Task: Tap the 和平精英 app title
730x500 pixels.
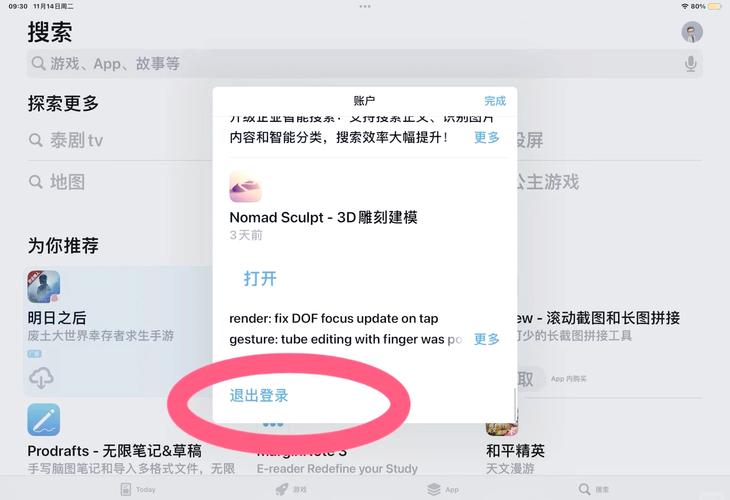Action: click(515, 451)
